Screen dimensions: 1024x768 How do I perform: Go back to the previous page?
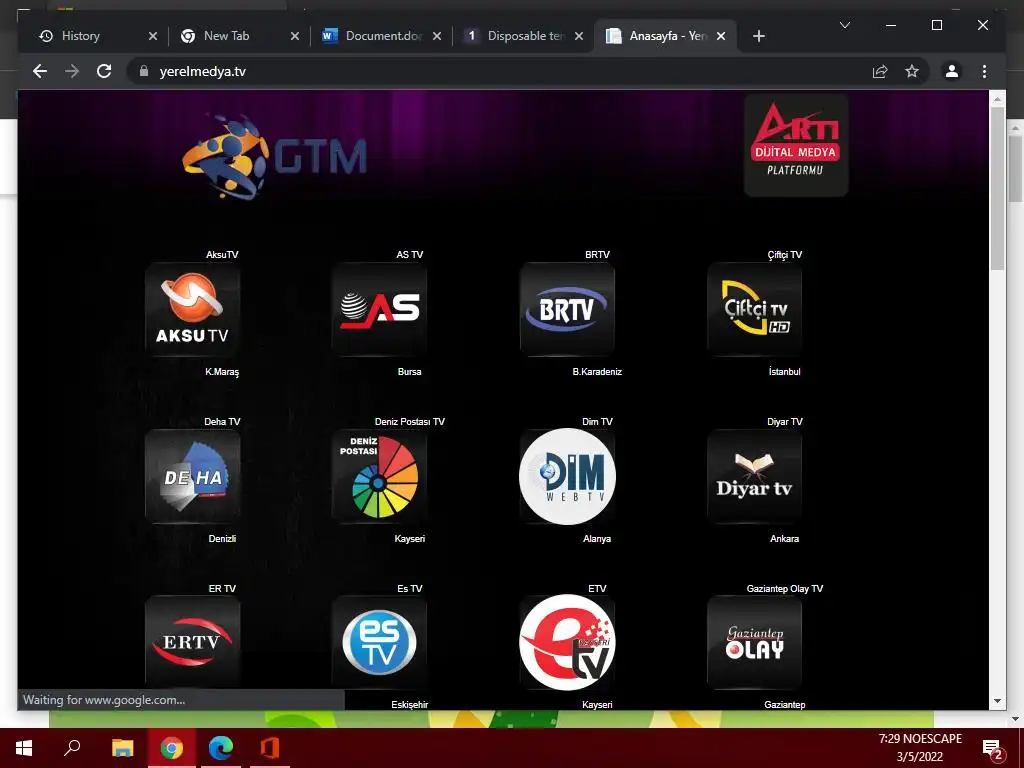coord(40,71)
